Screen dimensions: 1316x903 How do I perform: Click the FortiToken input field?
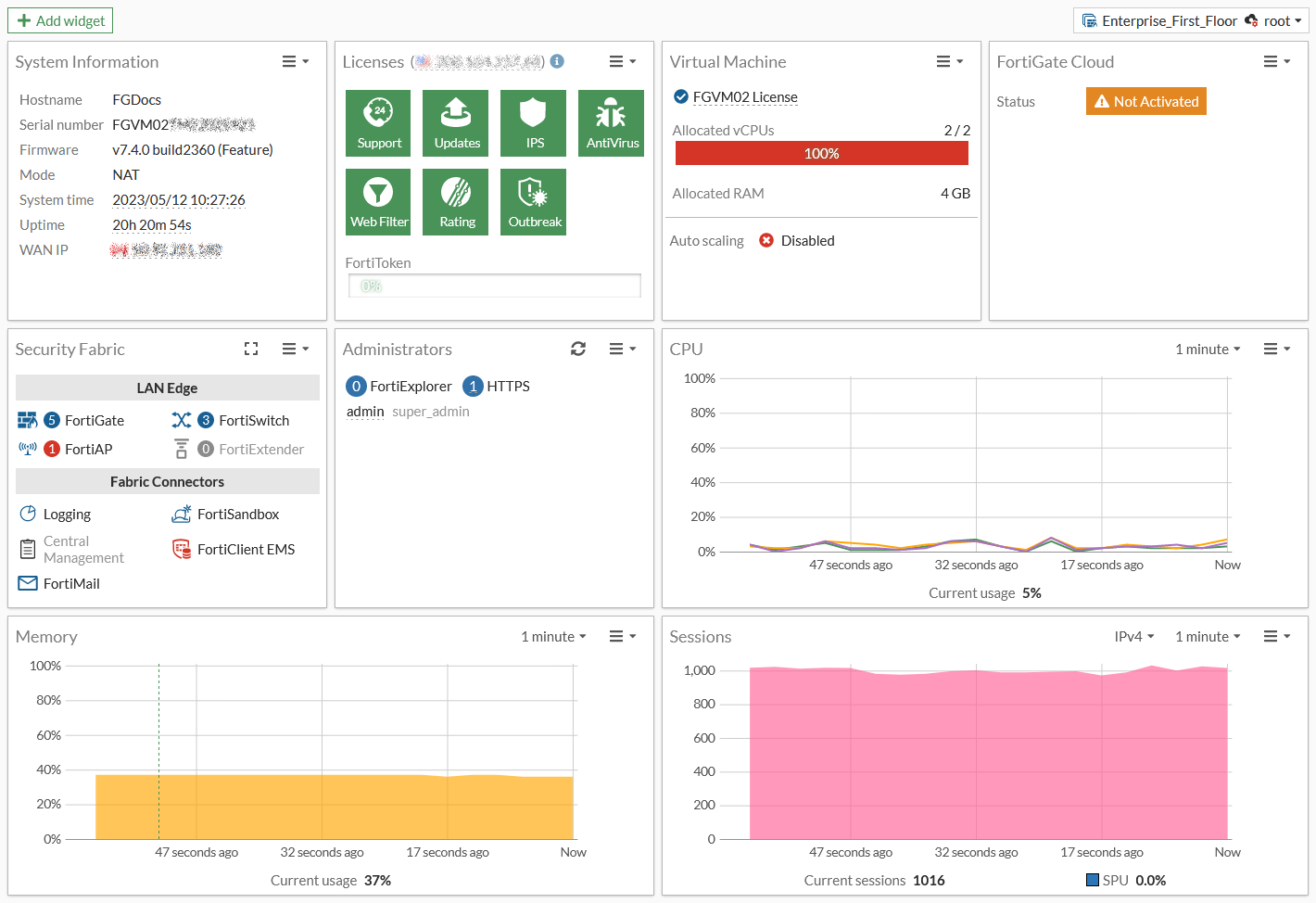click(x=494, y=286)
